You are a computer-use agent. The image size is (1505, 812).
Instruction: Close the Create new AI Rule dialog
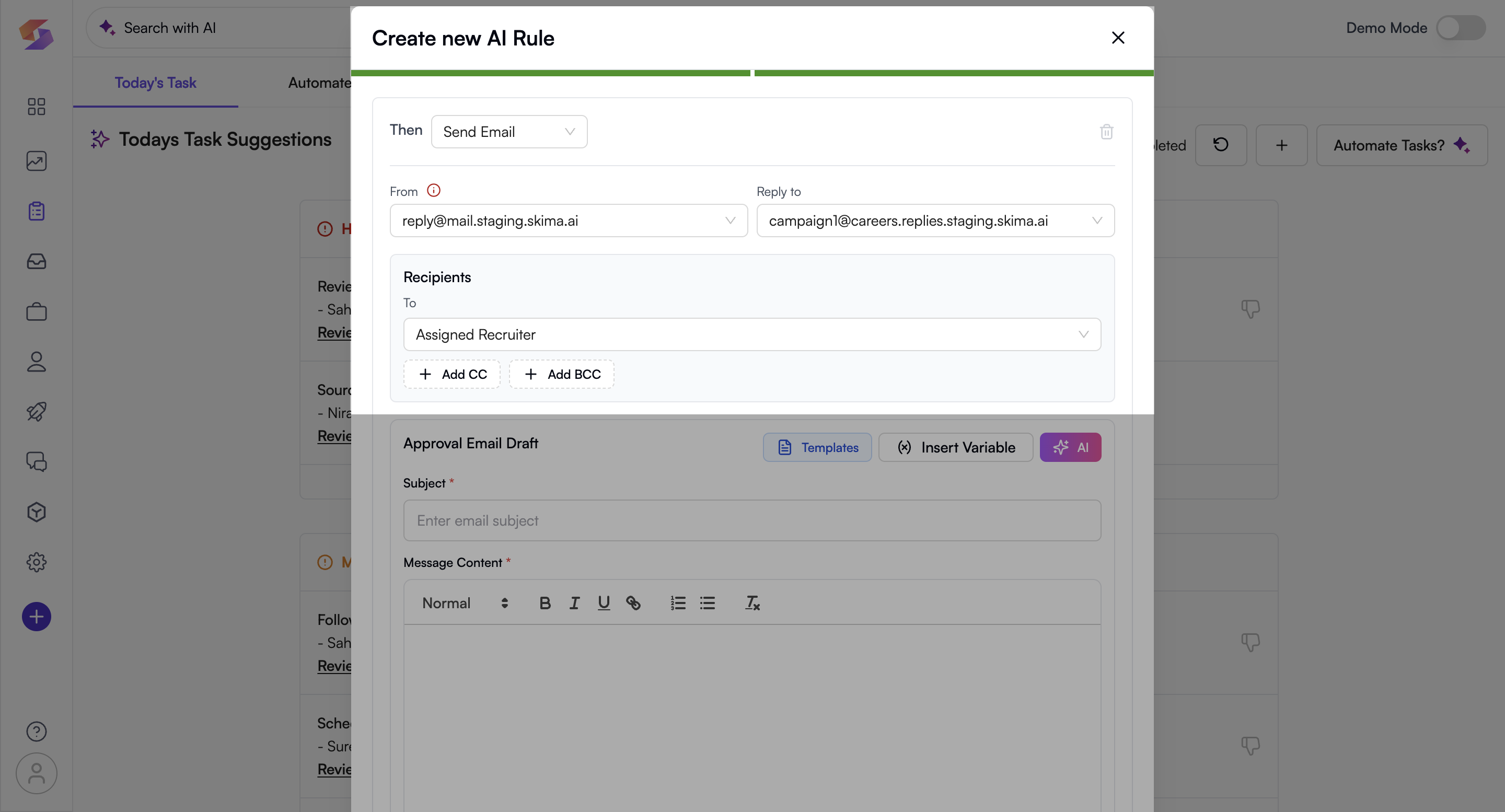click(1118, 38)
